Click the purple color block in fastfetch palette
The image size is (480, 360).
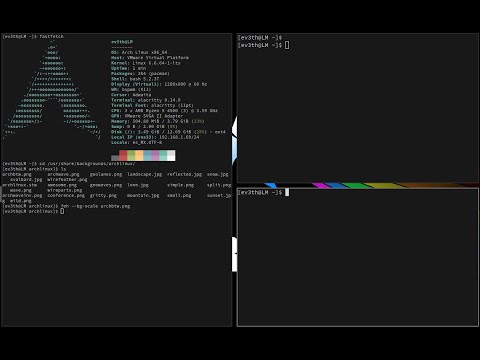pyautogui.click(x=155, y=155)
